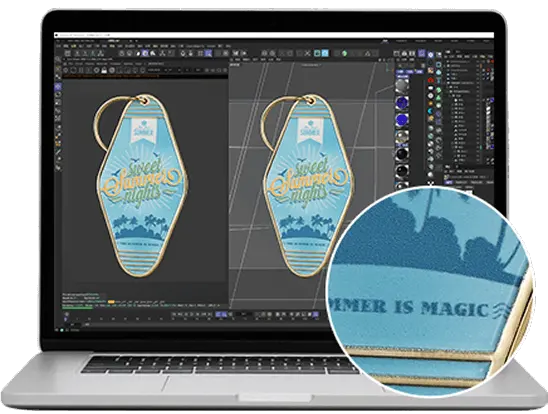
Task: Click the frame zero marker on the timeline
Action: 66,318
